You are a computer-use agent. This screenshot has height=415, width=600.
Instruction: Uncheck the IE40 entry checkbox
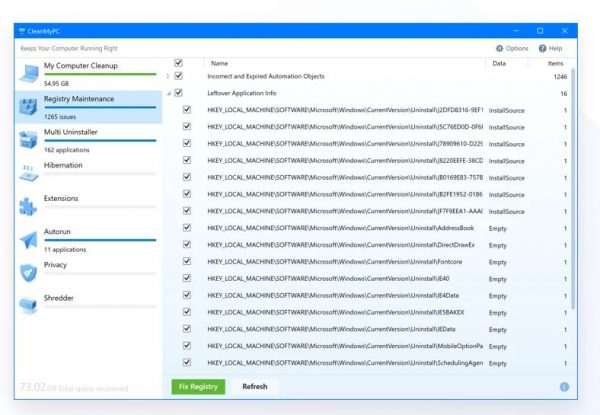[x=187, y=278]
